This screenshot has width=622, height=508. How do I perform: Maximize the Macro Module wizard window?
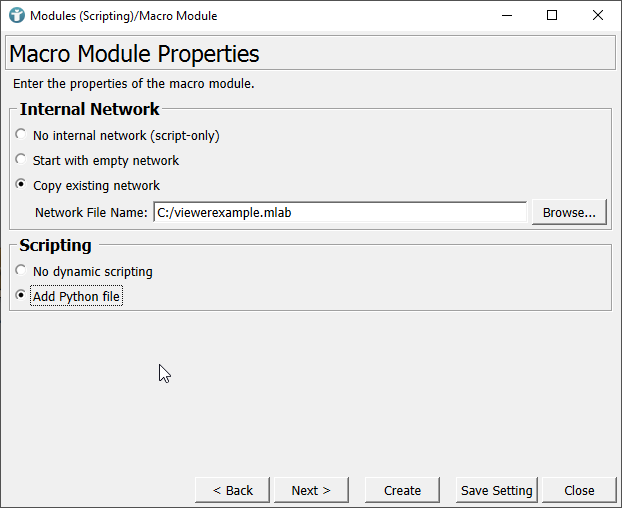coord(552,15)
